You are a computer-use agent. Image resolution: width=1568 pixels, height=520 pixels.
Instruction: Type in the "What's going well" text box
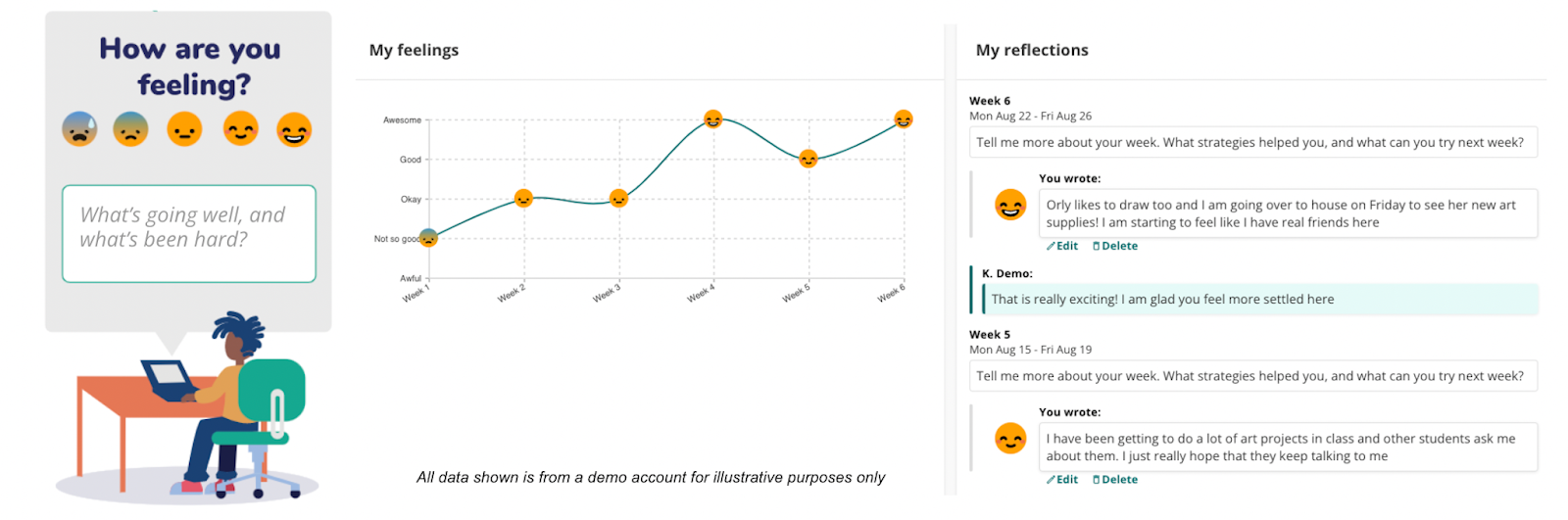189,234
